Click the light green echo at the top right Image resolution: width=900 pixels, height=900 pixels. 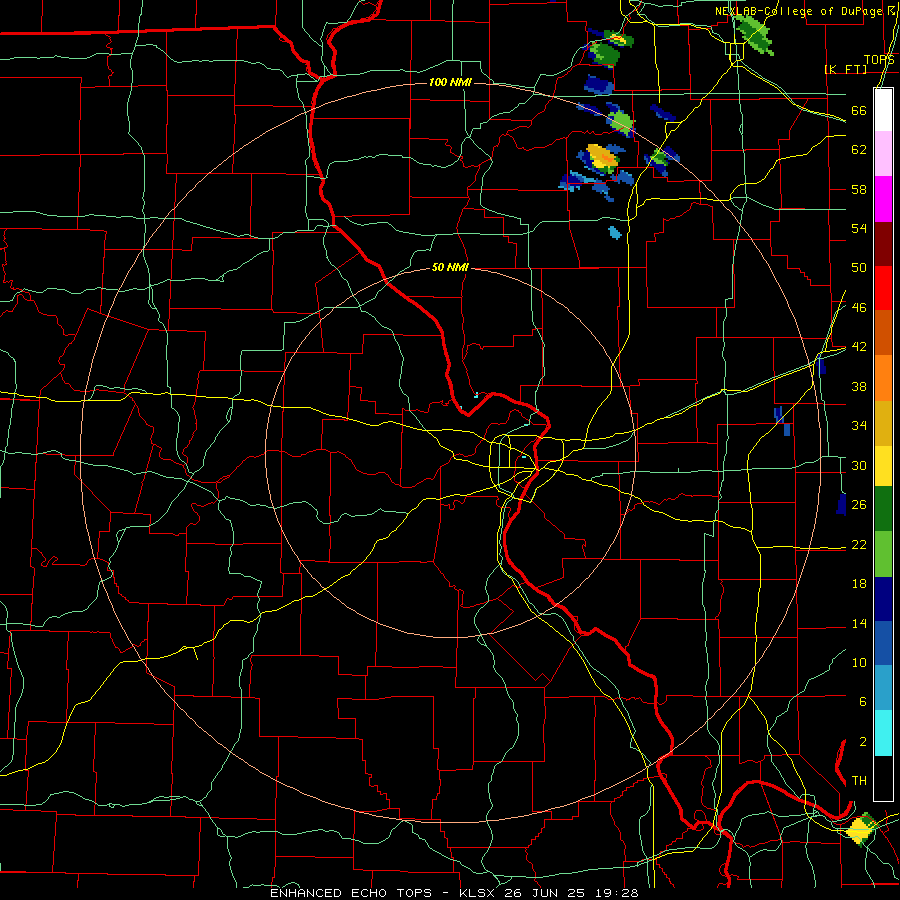point(755,33)
